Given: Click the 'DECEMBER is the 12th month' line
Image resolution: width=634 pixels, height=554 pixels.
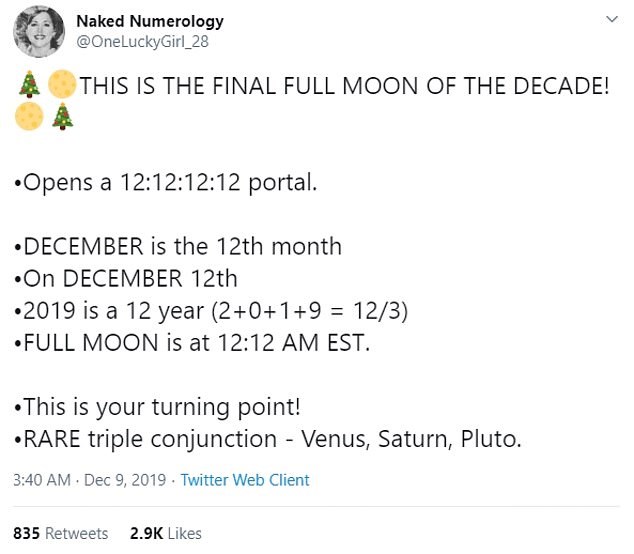Looking at the screenshot, I should click(x=178, y=247).
